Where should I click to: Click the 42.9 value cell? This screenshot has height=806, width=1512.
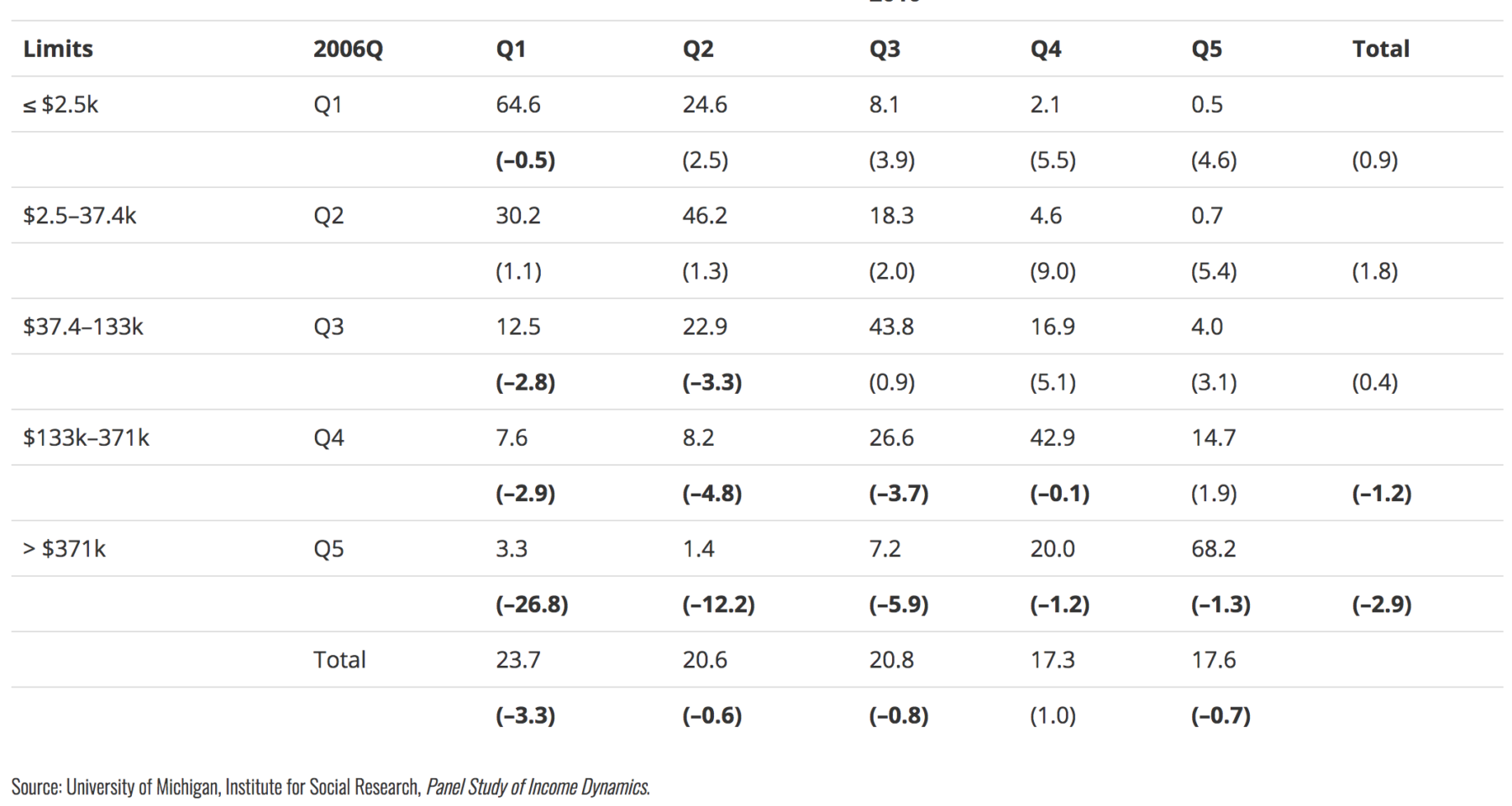(1053, 437)
